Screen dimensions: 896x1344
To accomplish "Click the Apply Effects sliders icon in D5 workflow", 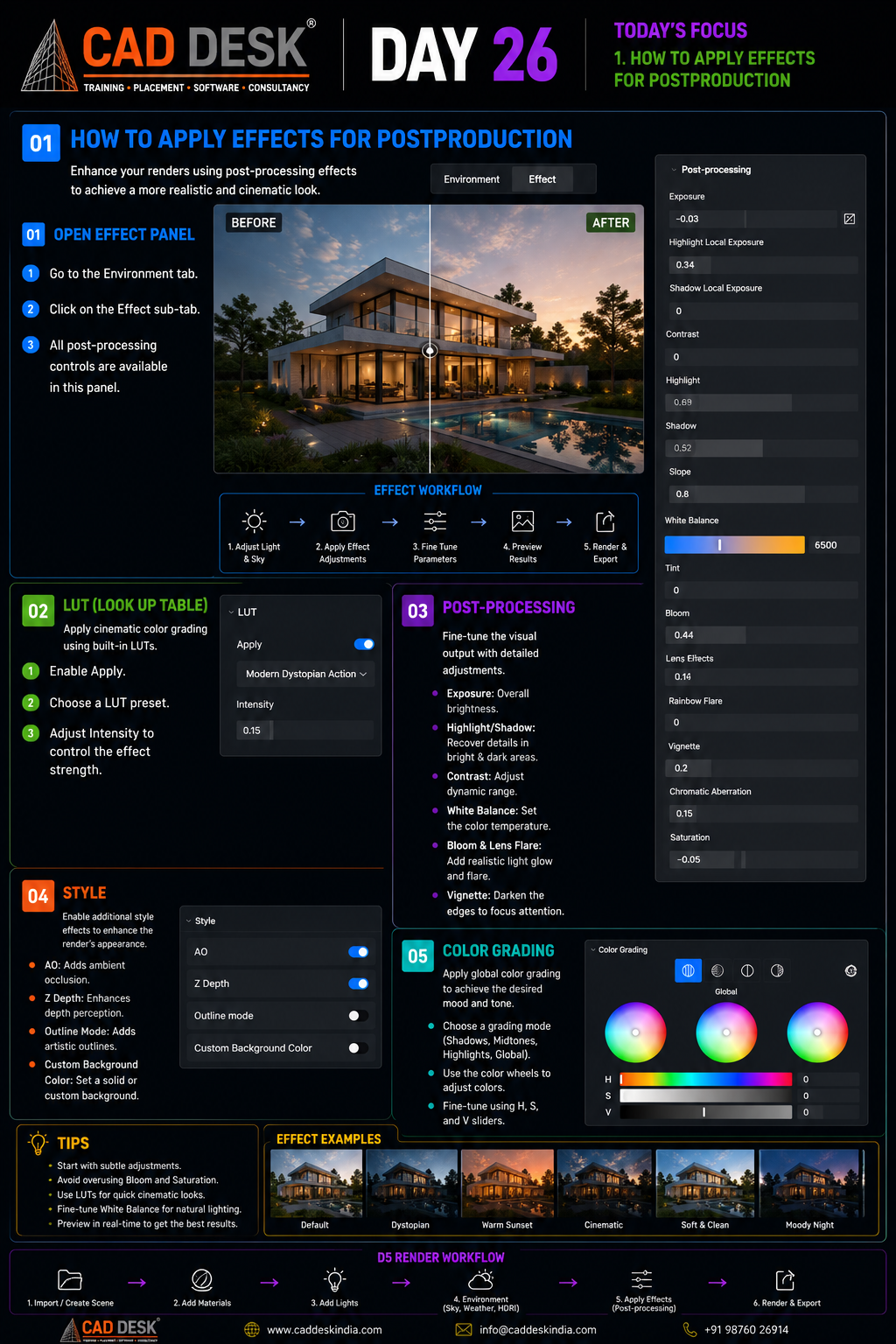I will (641, 1280).
